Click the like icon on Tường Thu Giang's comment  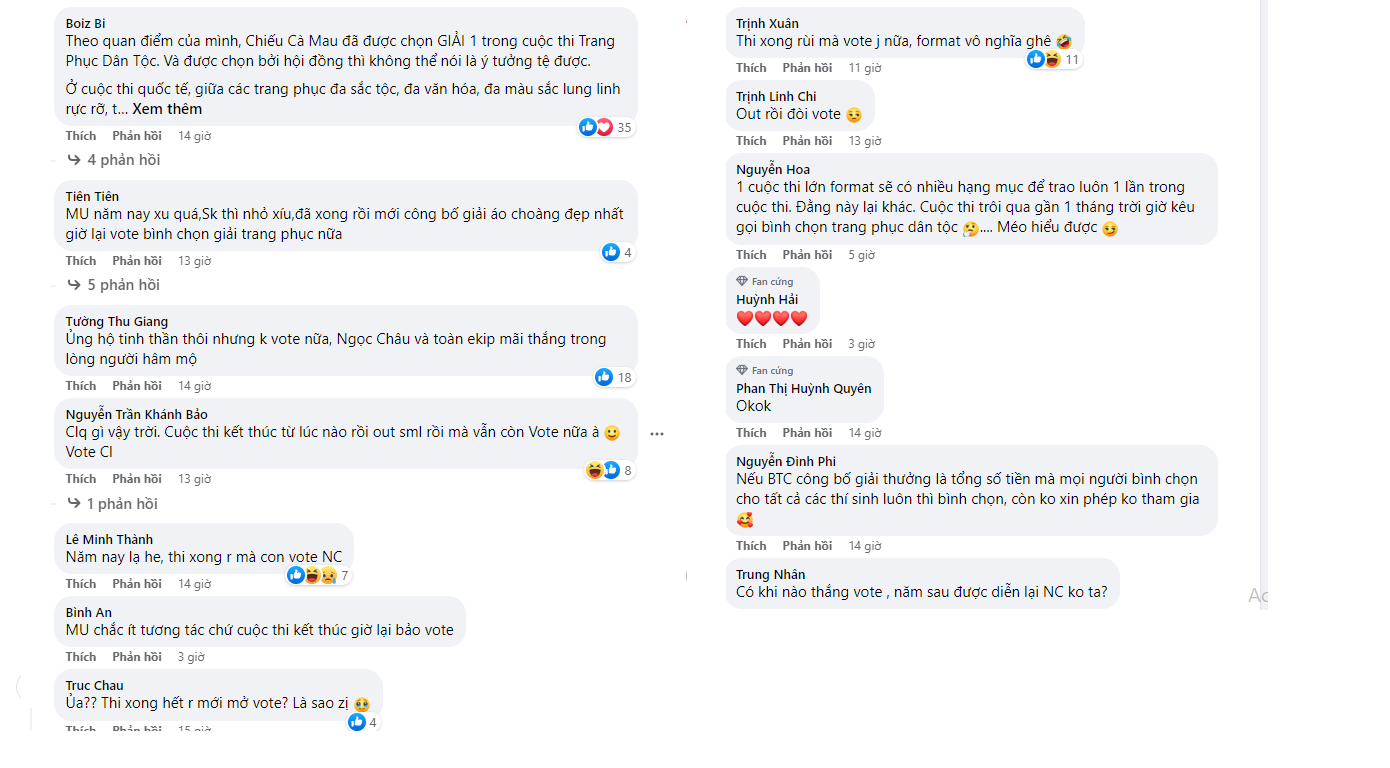604,377
